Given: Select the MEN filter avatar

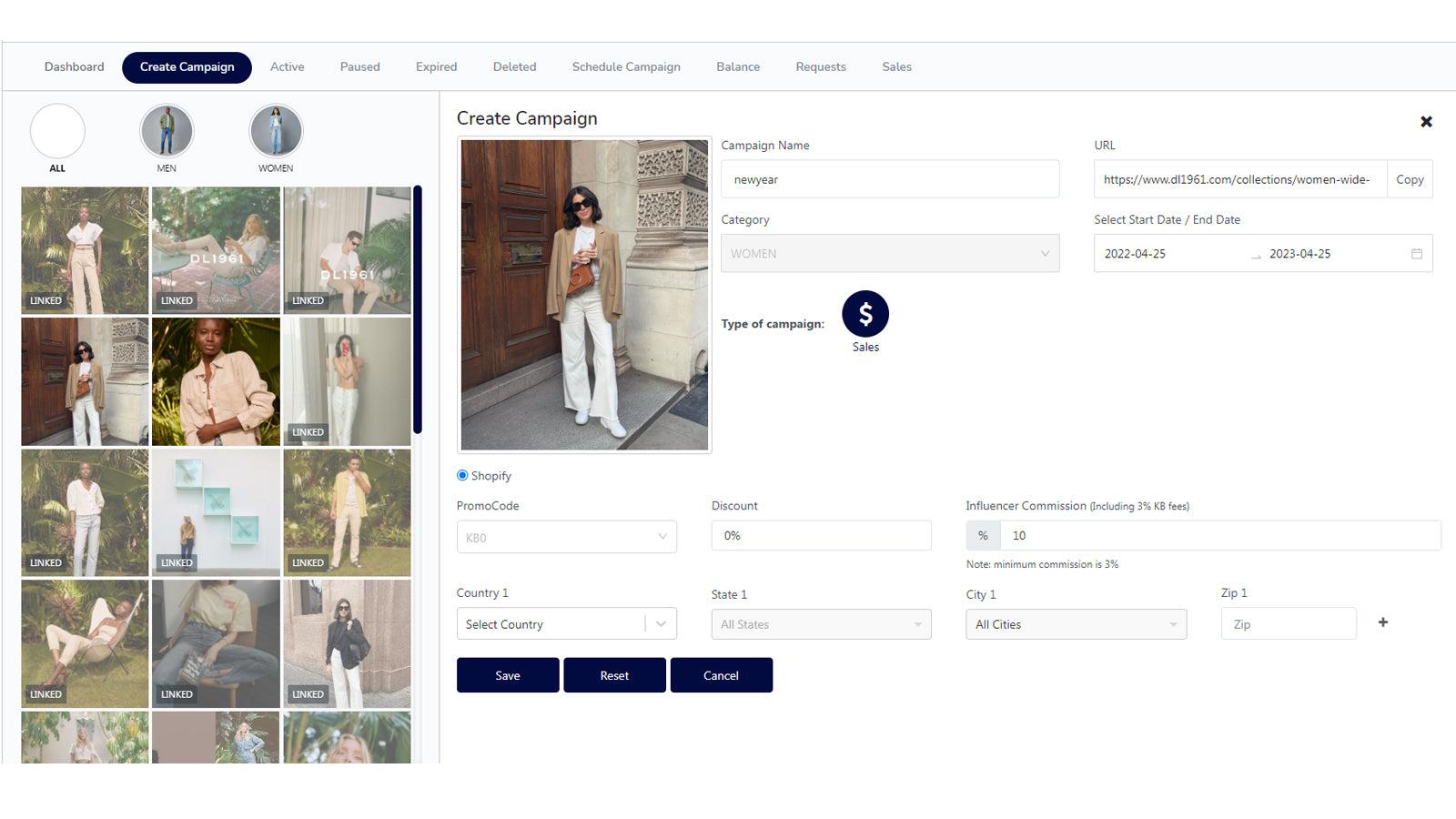Looking at the screenshot, I should 166,132.
